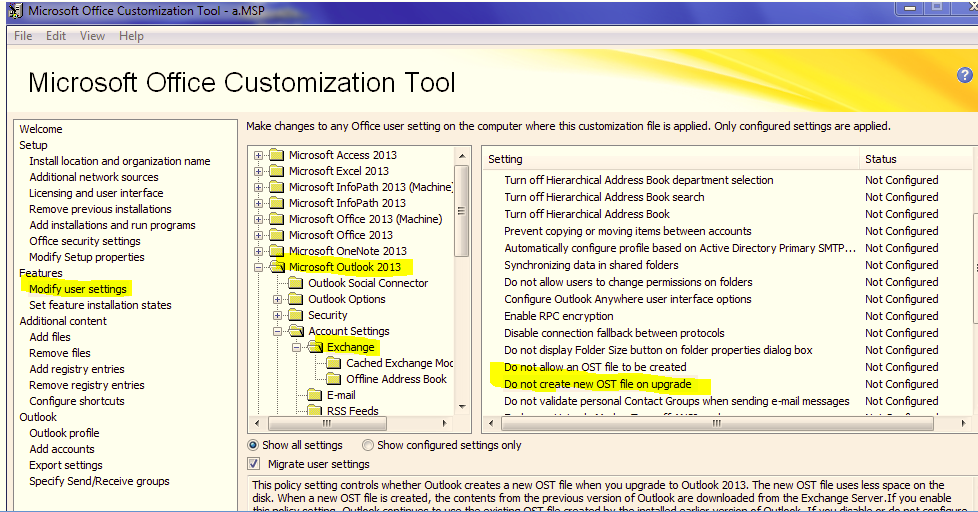
Task: Select 'Do not allow an OST file to be created'
Action: pos(595,367)
